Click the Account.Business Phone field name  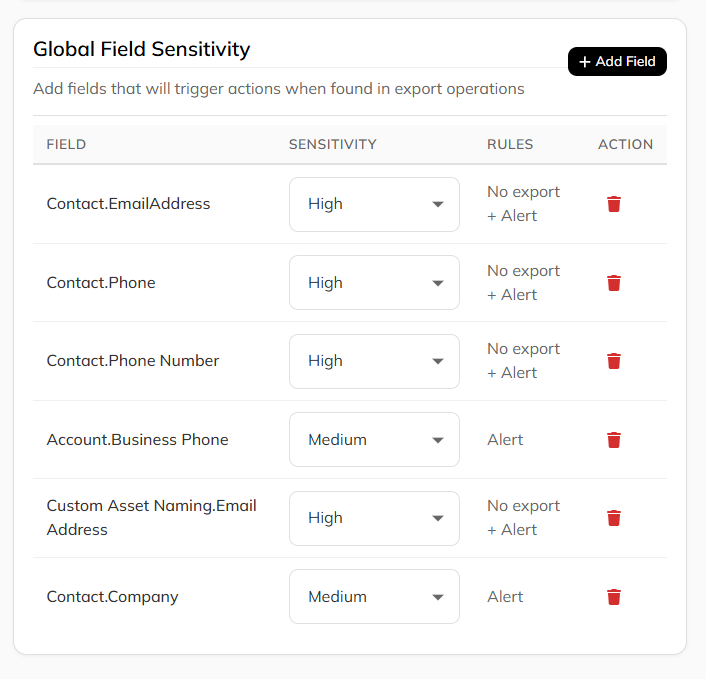[137, 440]
